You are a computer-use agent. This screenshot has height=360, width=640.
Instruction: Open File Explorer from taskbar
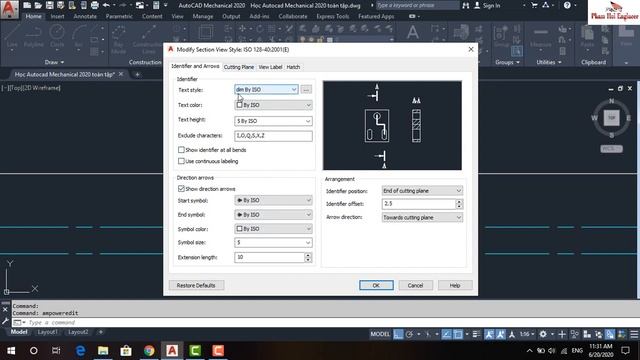click(x=103, y=351)
